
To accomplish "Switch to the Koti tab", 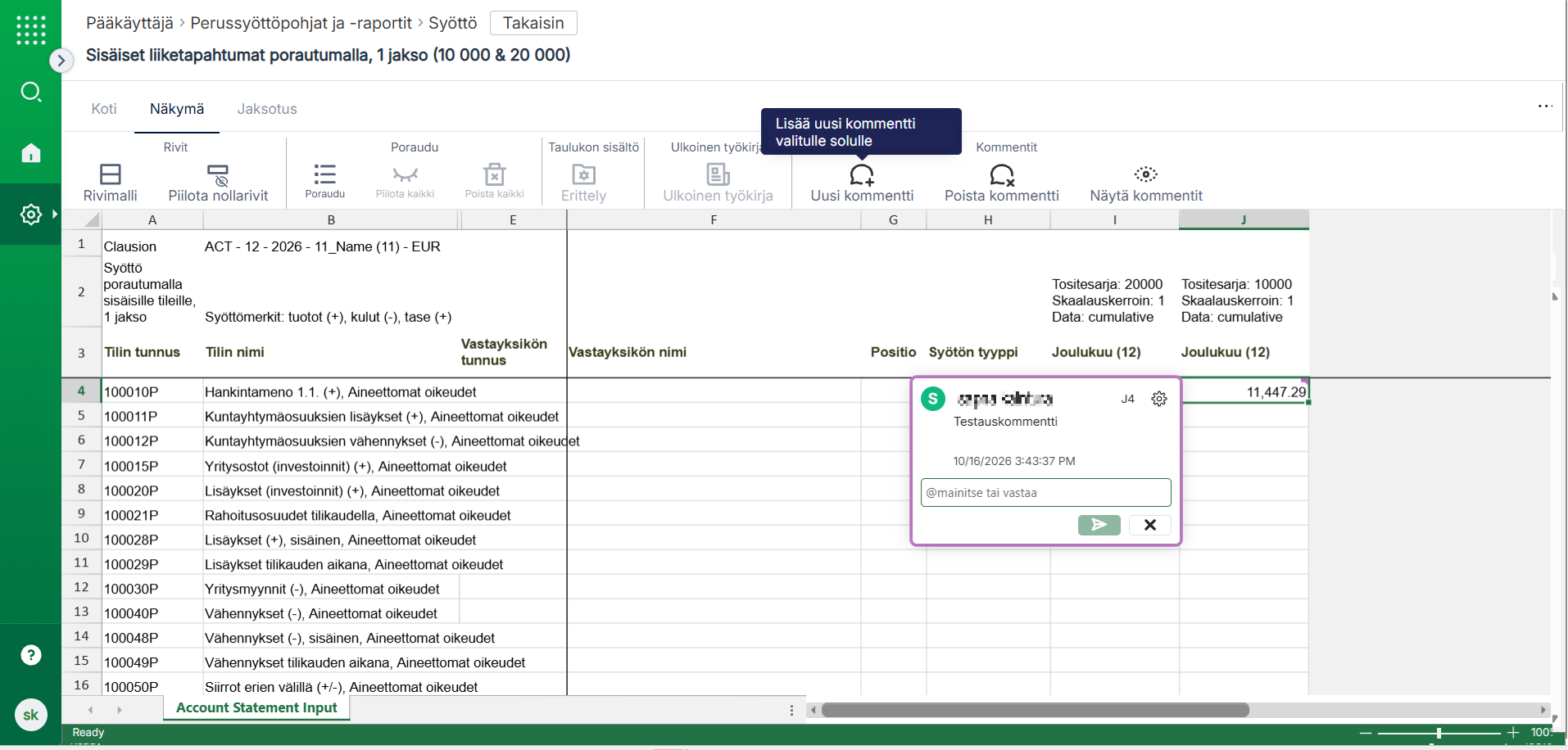I will click(x=104, y=109).
